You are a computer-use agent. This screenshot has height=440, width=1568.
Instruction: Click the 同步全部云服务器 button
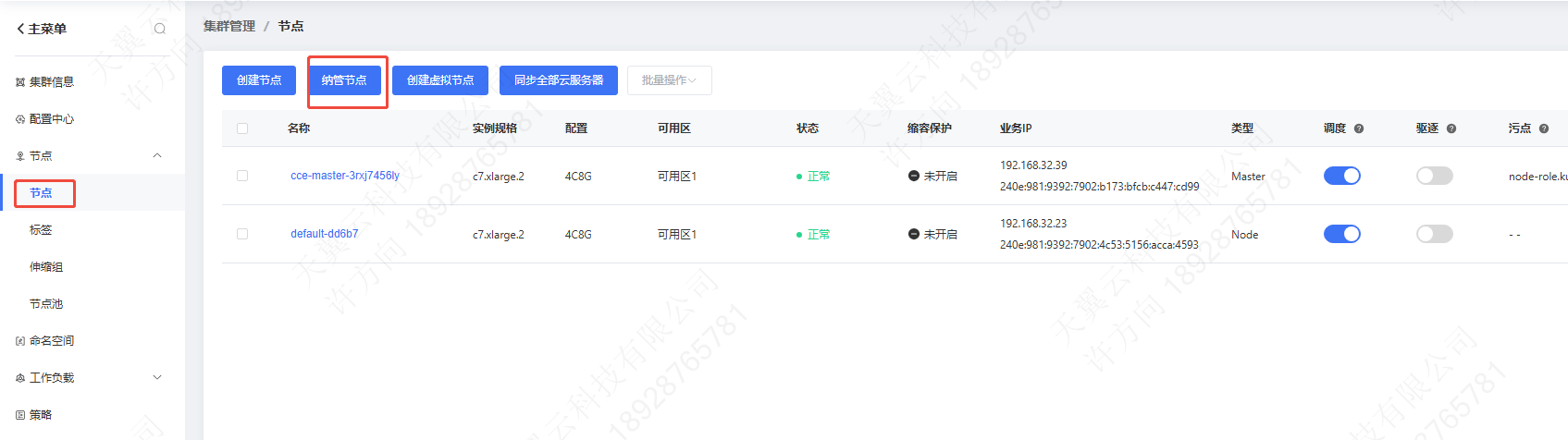click(x=559, y=80)
